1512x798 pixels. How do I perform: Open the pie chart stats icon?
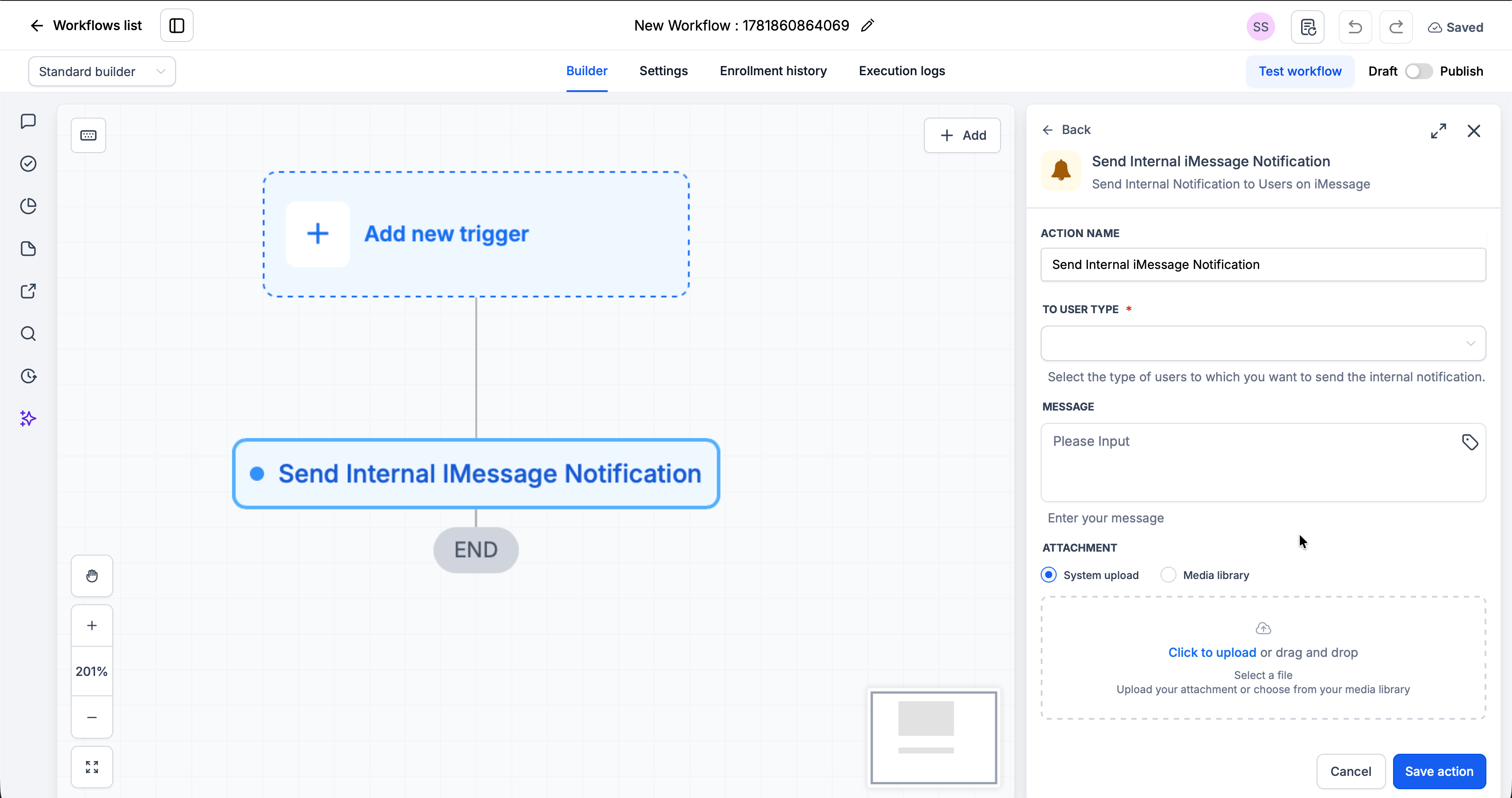28,206
